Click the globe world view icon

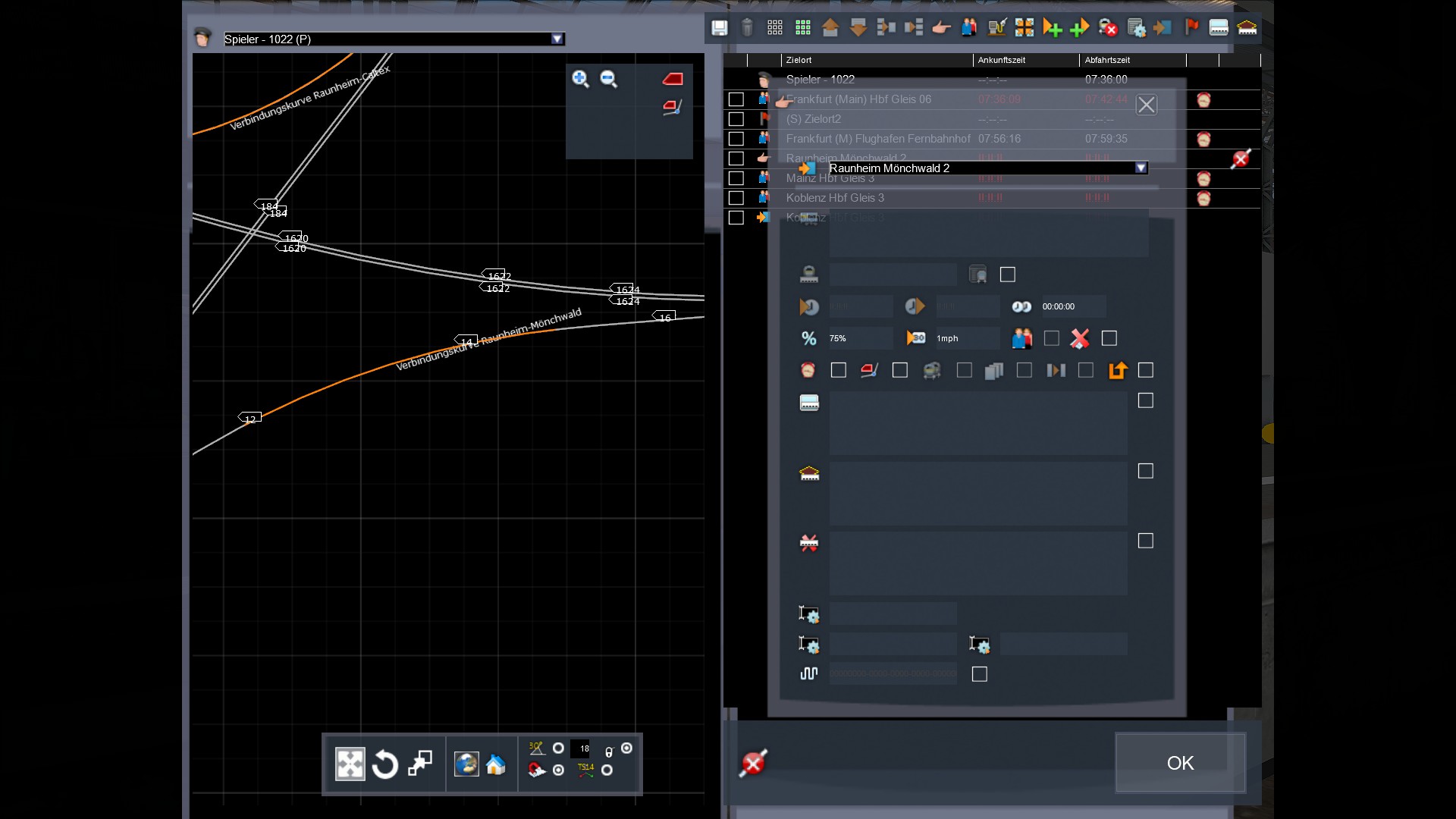pos(466,764)
